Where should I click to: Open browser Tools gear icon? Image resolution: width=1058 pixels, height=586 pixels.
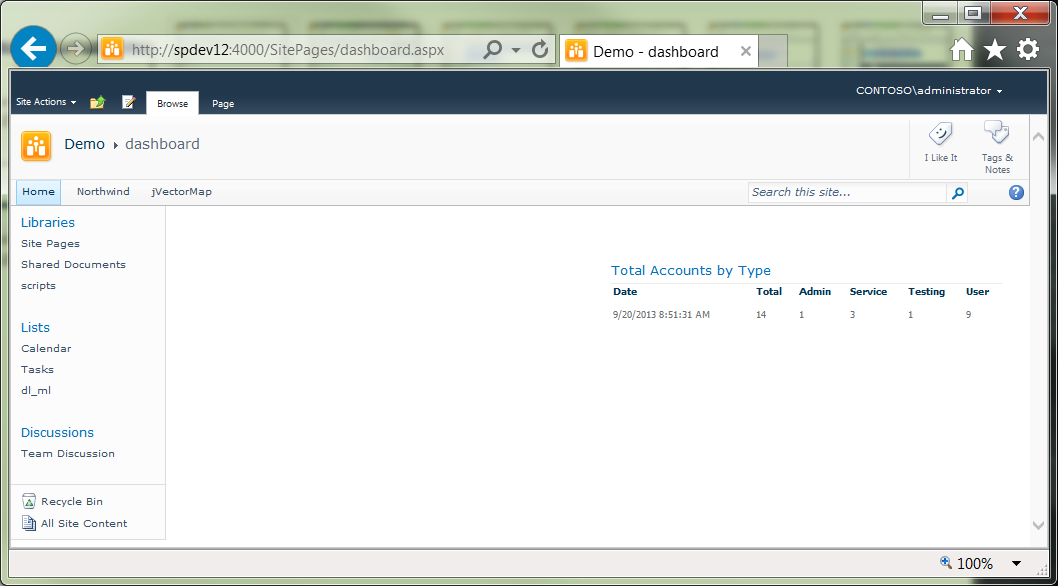pyautogui.click(x=1028, y=49)
